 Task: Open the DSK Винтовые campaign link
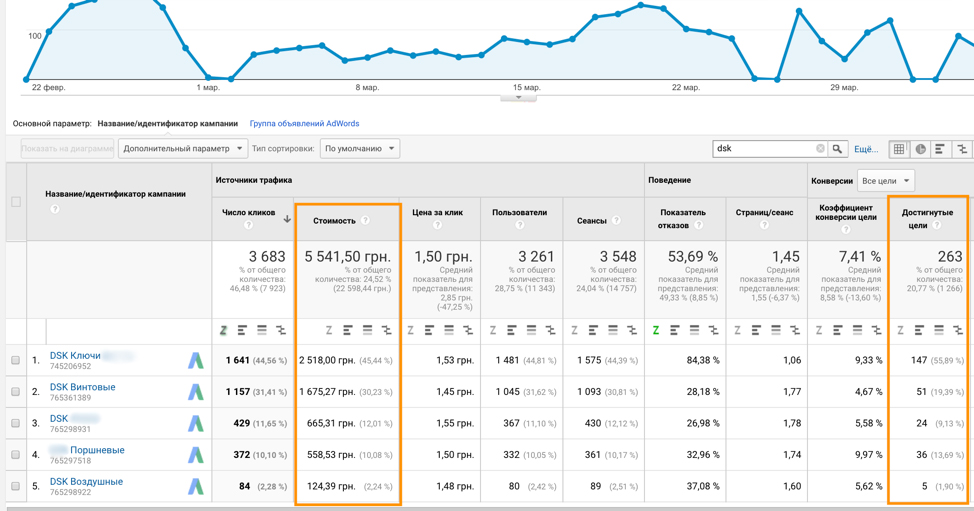coord(83,387)
